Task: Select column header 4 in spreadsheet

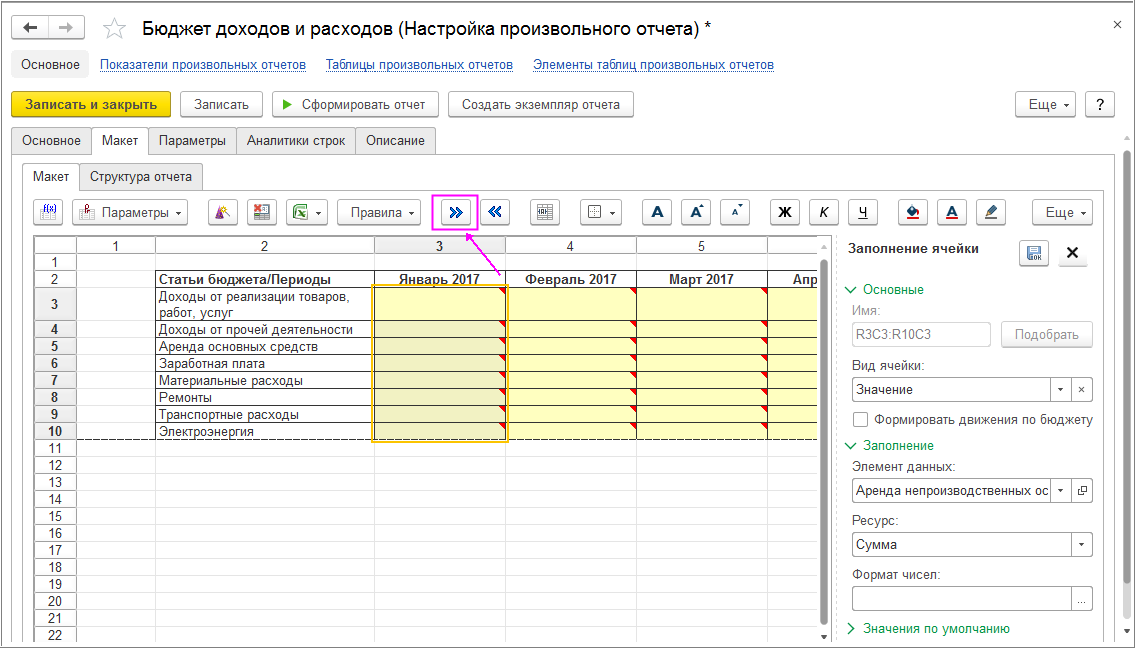Action: [x=570, y=246]
